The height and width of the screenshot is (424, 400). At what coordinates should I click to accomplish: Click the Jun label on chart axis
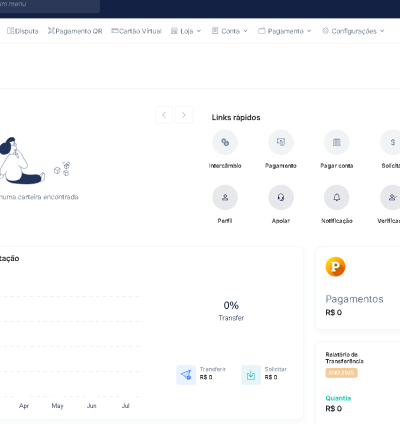coord(92,406)
